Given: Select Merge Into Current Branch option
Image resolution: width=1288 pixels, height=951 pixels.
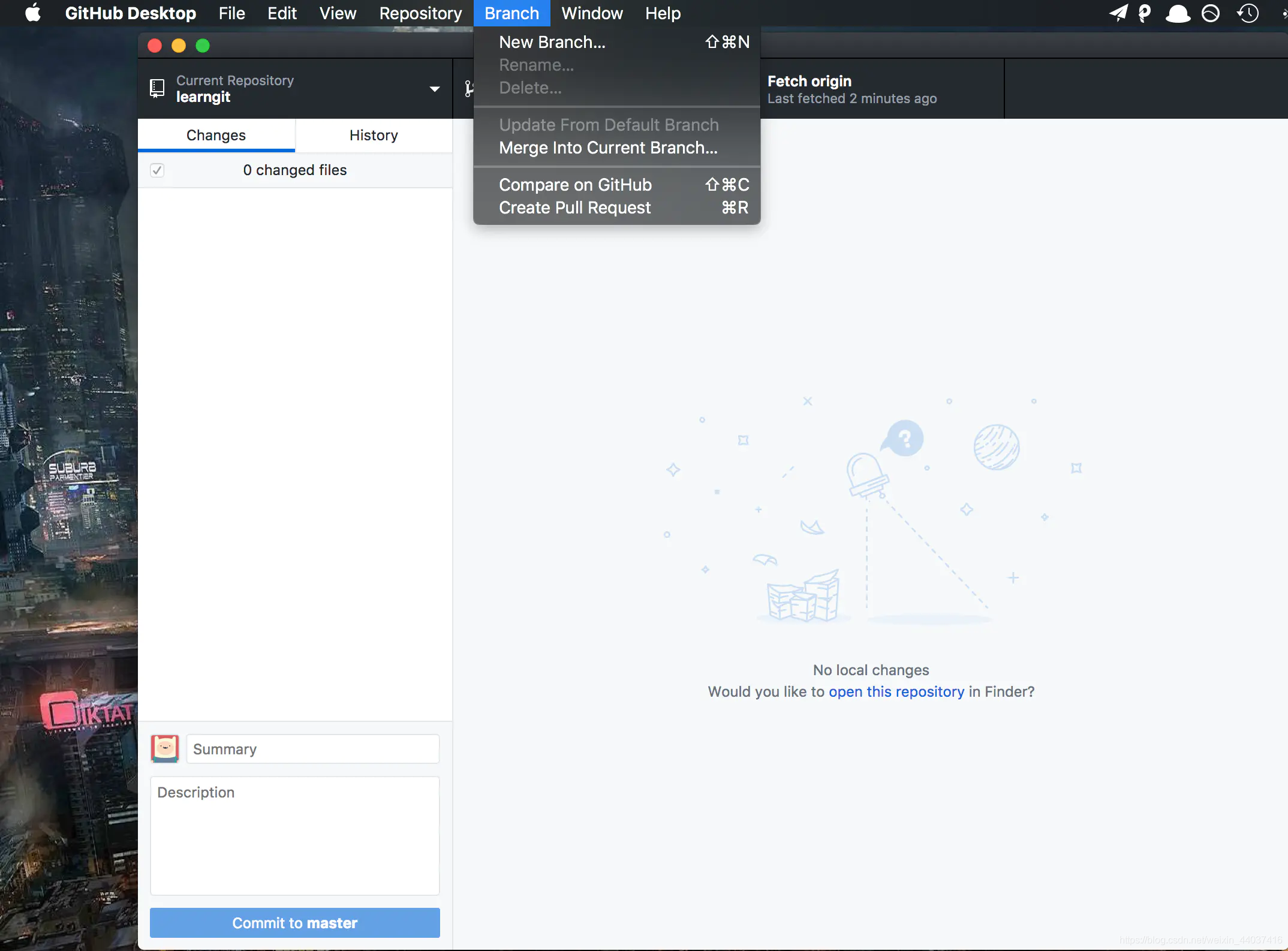Looking at the screenshot, I should pos(608,148).
